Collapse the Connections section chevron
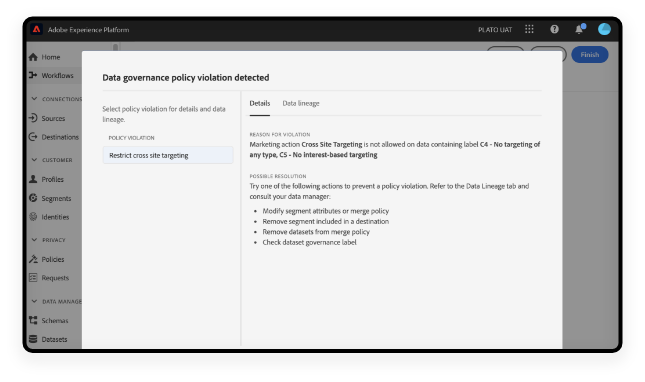Image resolution: width=645 pixels, height=382 pixels. (34, 99)
